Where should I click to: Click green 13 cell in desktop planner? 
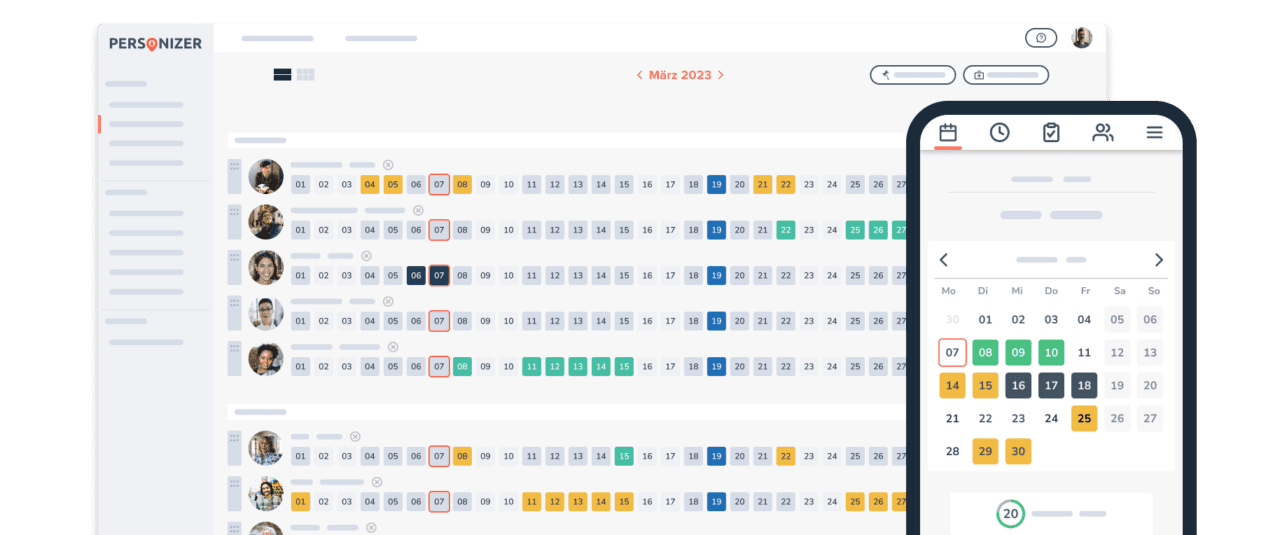click(578, 366)
